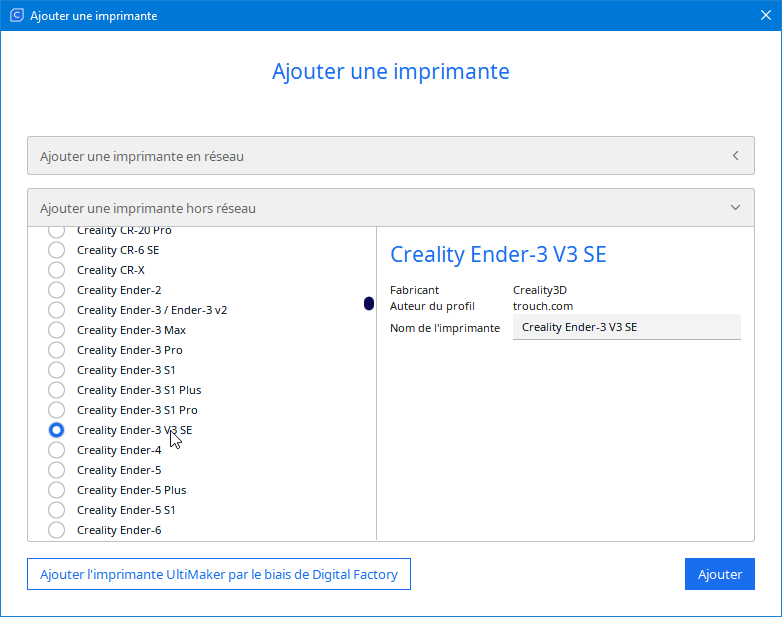Select the Creality Ender-6 radio button
The height and width of the screenshot is (617, 782).
(56, 530)
